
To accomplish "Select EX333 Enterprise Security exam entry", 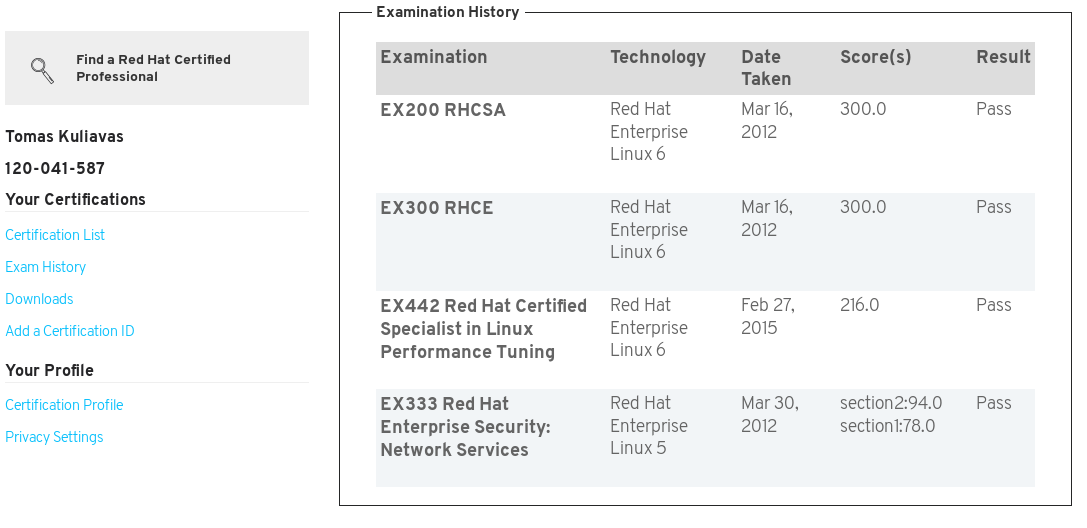I will (705, 438).
